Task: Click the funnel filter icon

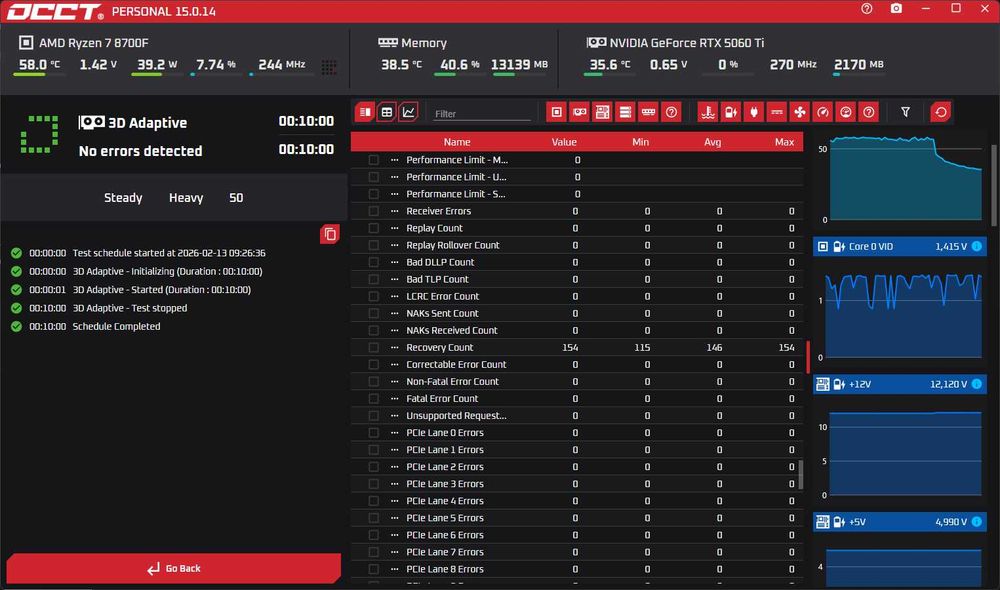Action: (905, 112)
